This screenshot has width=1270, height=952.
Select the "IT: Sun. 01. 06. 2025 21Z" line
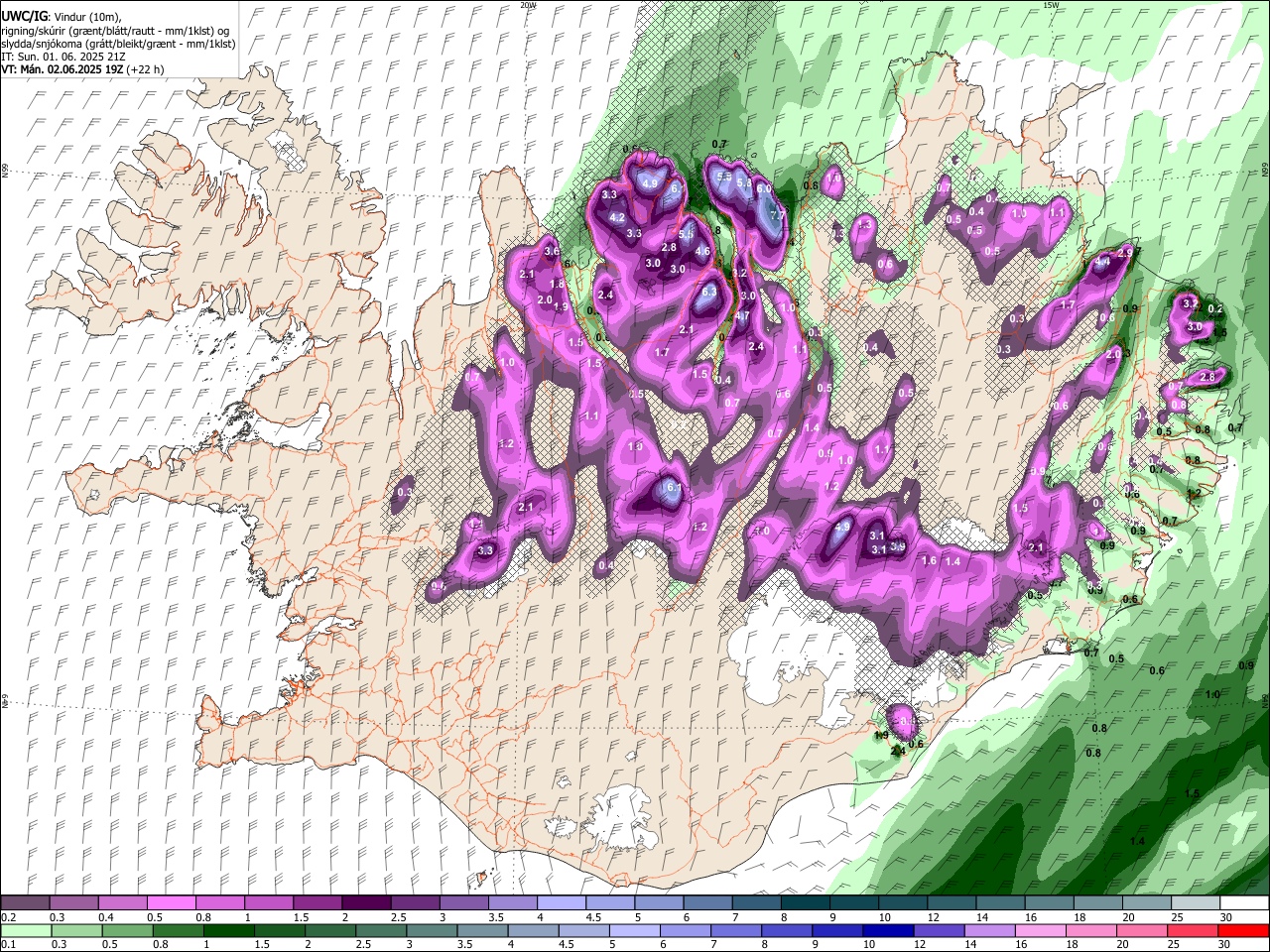[63, 57]
